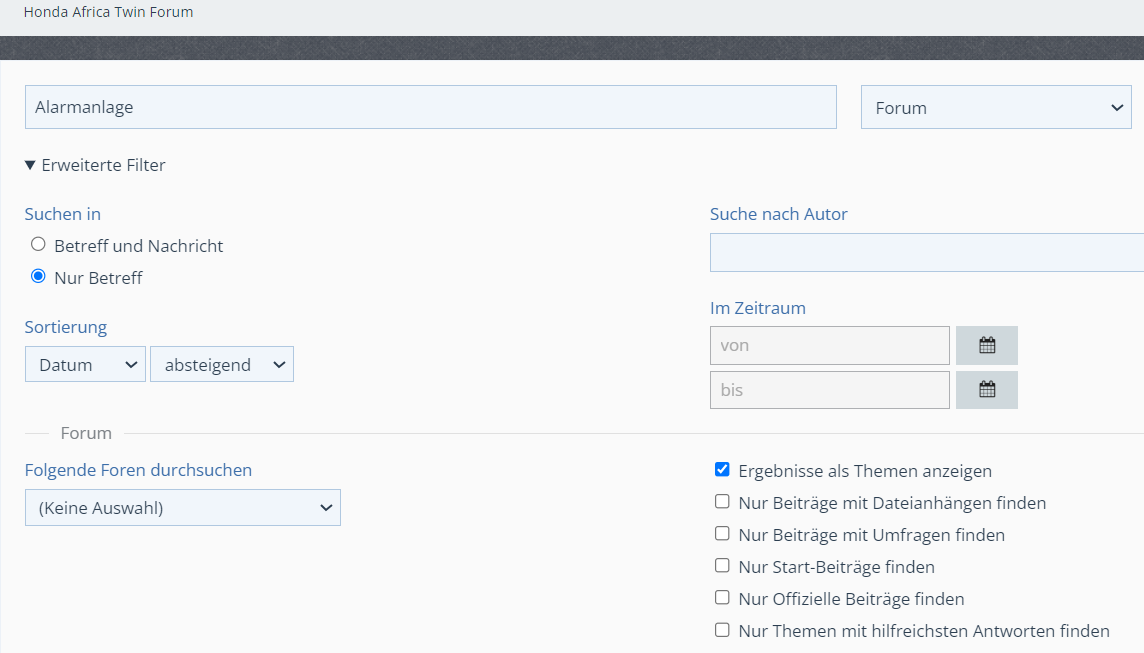Open the 'bis' date calendar picker
Viewport: 1144px width, 653px height.
pyautogui.click(x=986, y=390)
